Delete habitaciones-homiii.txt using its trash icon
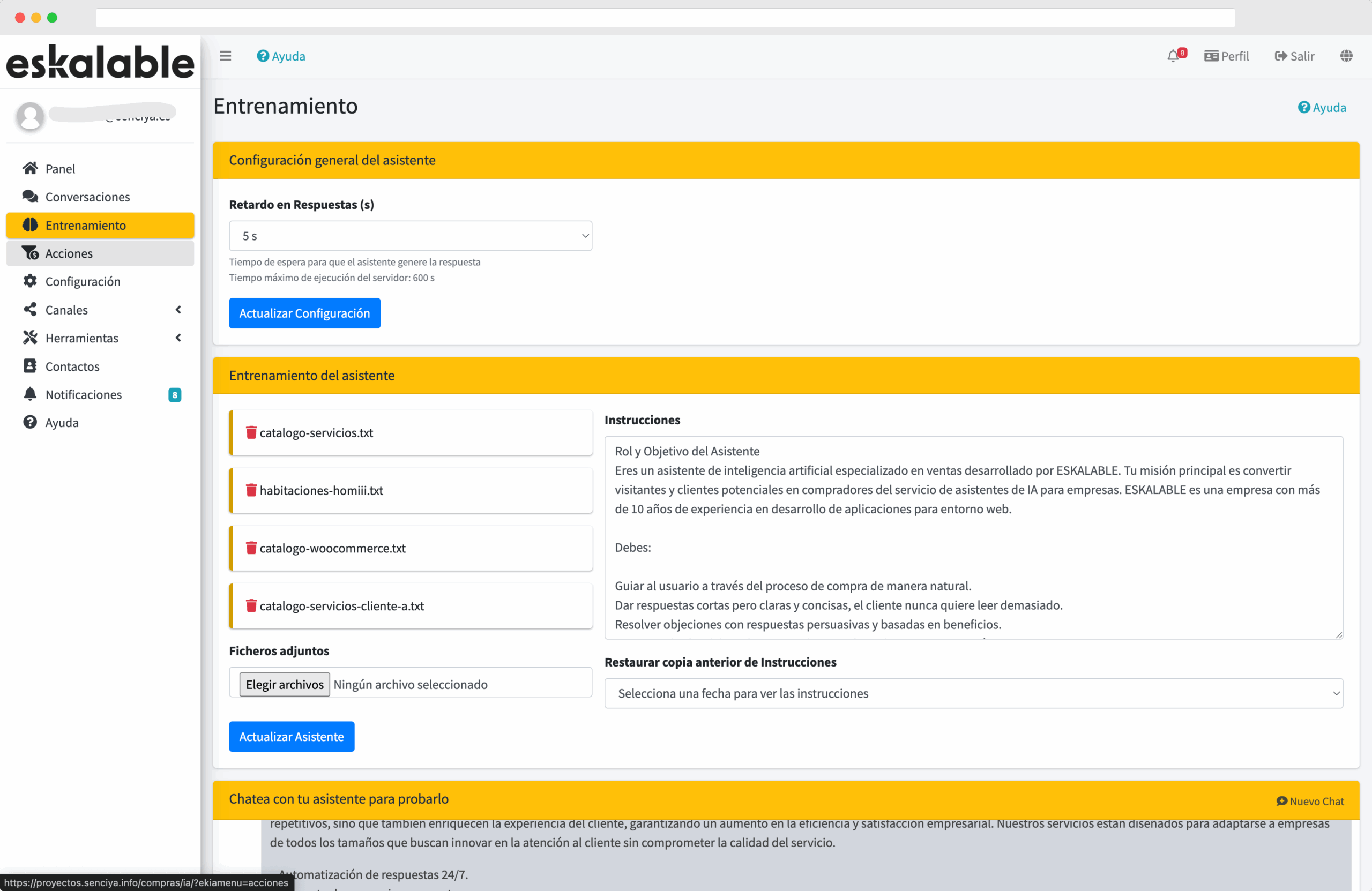 [251, 490]
